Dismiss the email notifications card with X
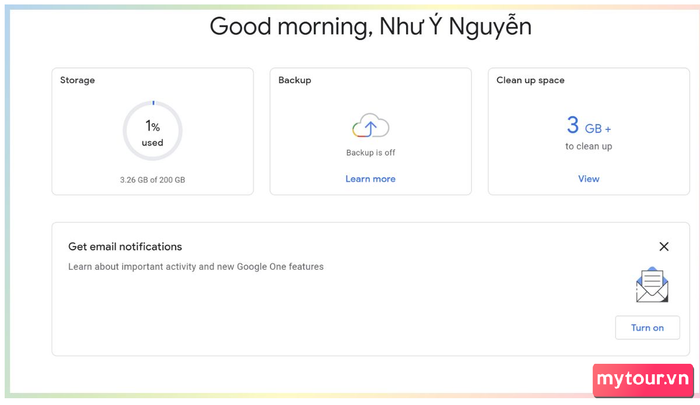Screen dimensions: 700x405 click(x=664, y=246)
